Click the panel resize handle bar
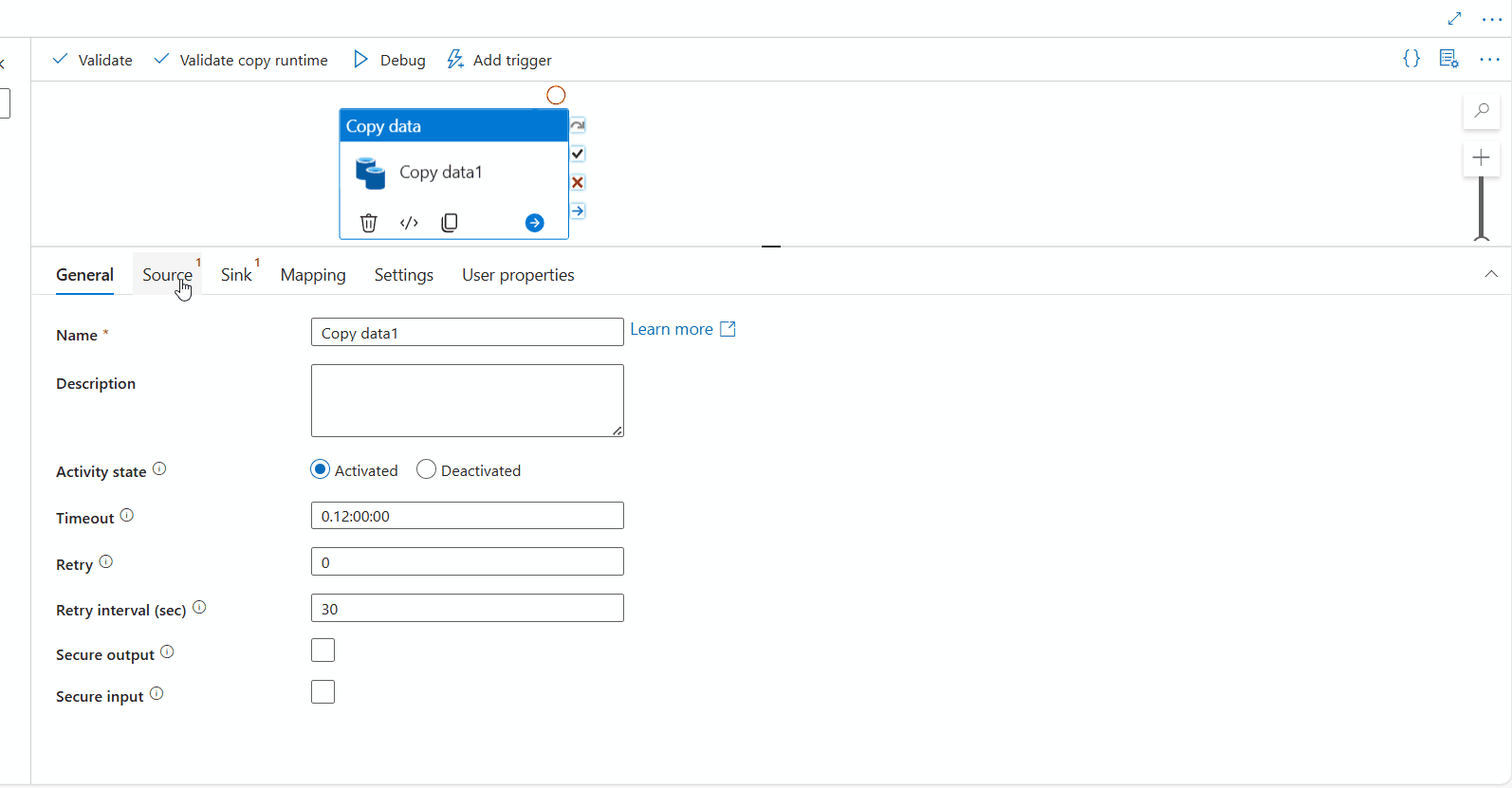 (x=771, y=247)
